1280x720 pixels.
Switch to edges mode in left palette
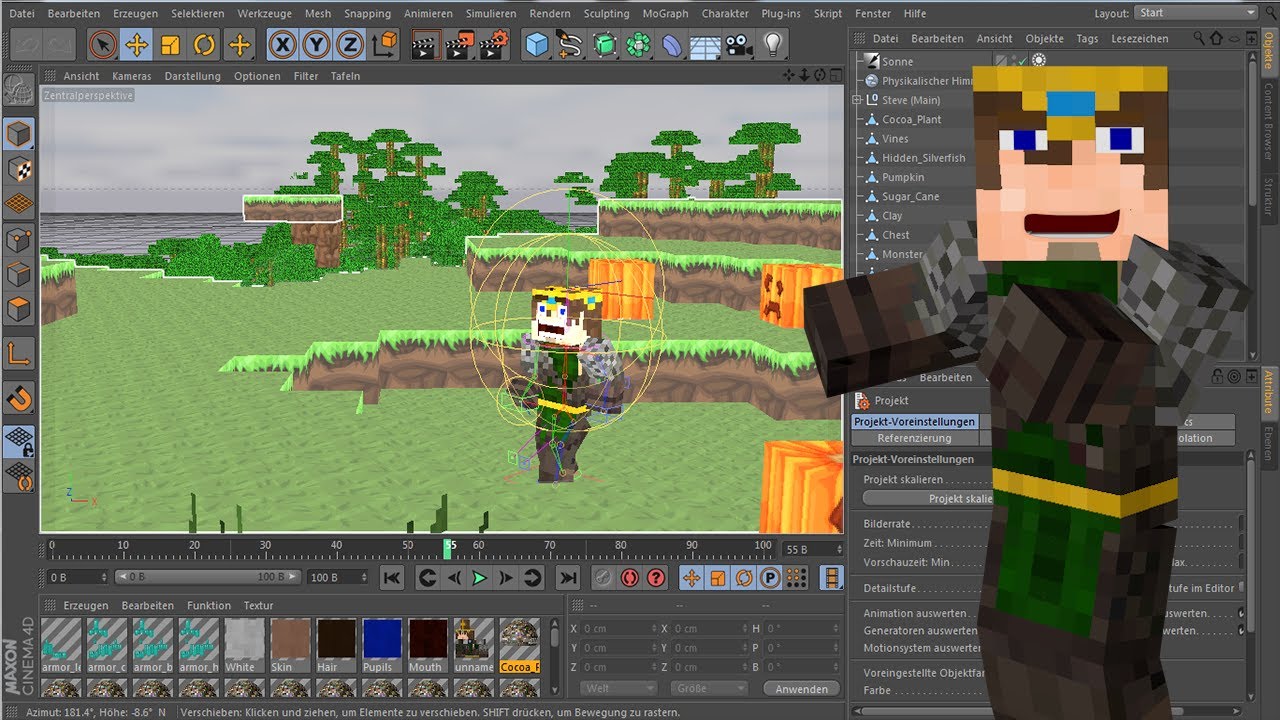pos(20,275)
